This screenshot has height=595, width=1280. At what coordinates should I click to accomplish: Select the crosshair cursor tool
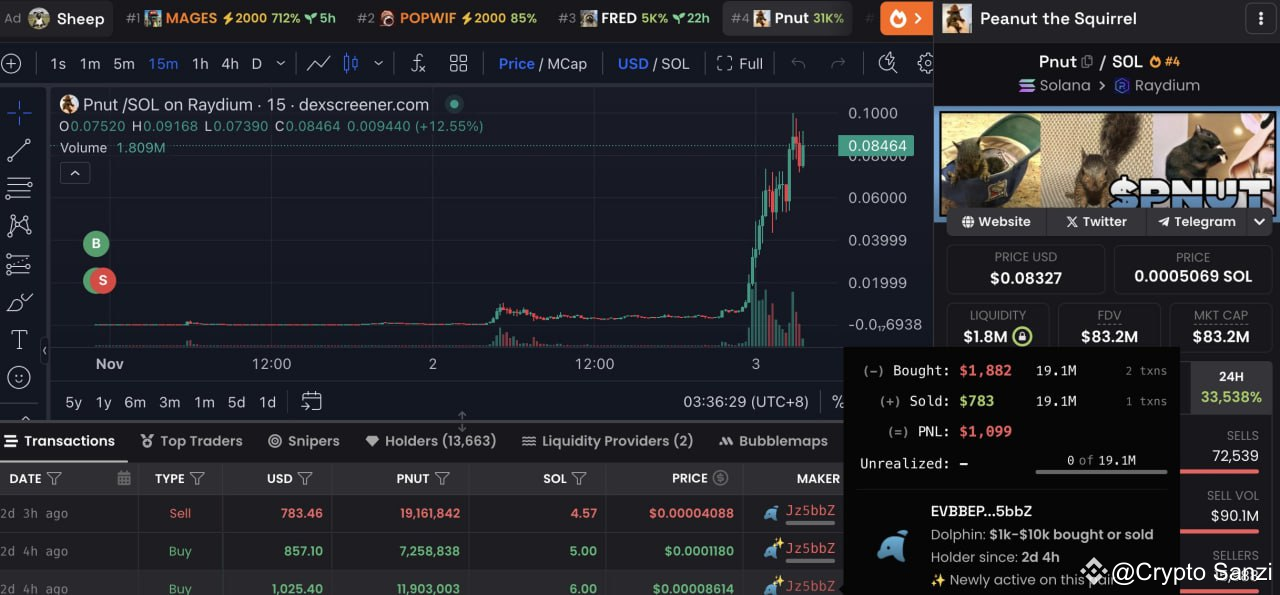click(x=19, y=112)
